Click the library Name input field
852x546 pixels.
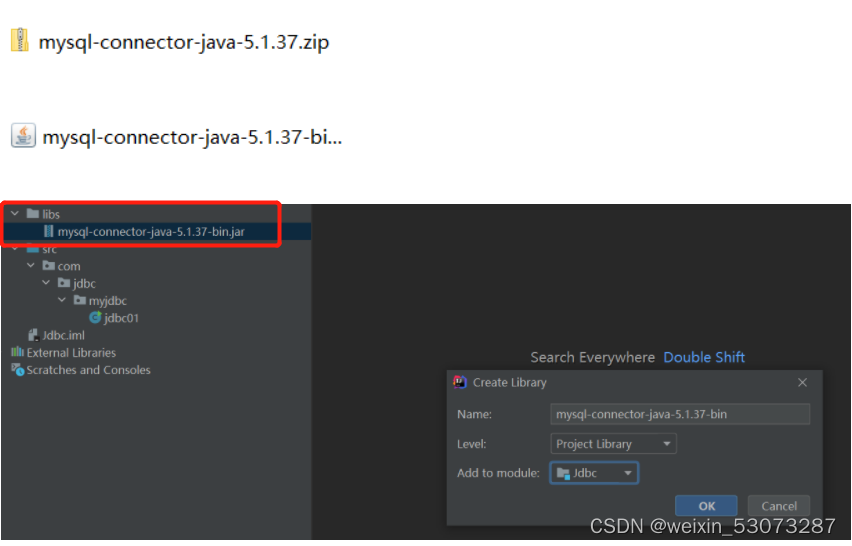680,414
